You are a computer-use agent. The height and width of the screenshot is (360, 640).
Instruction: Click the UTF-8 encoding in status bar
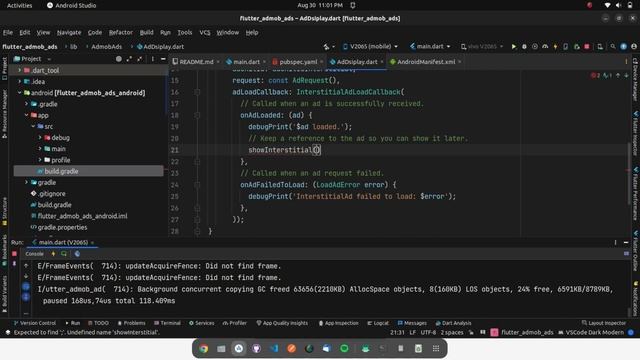click(428, 333)
